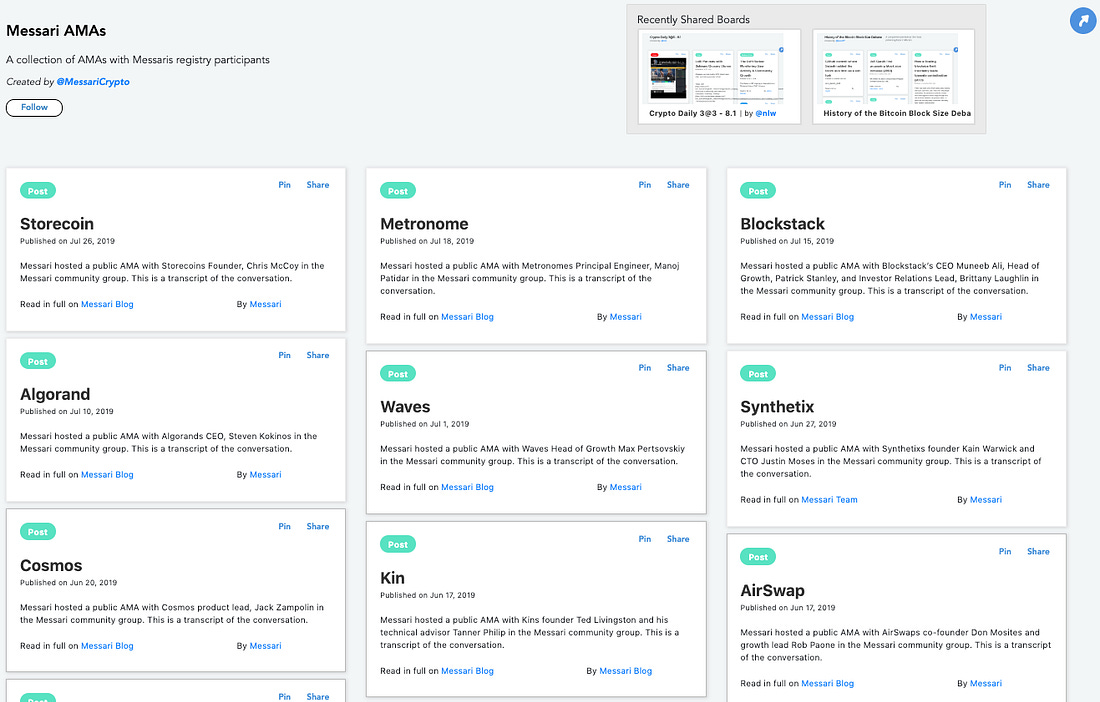Screen dimensions: 1100x702
Task: Pin the Waves post
Action: point(645,368)
